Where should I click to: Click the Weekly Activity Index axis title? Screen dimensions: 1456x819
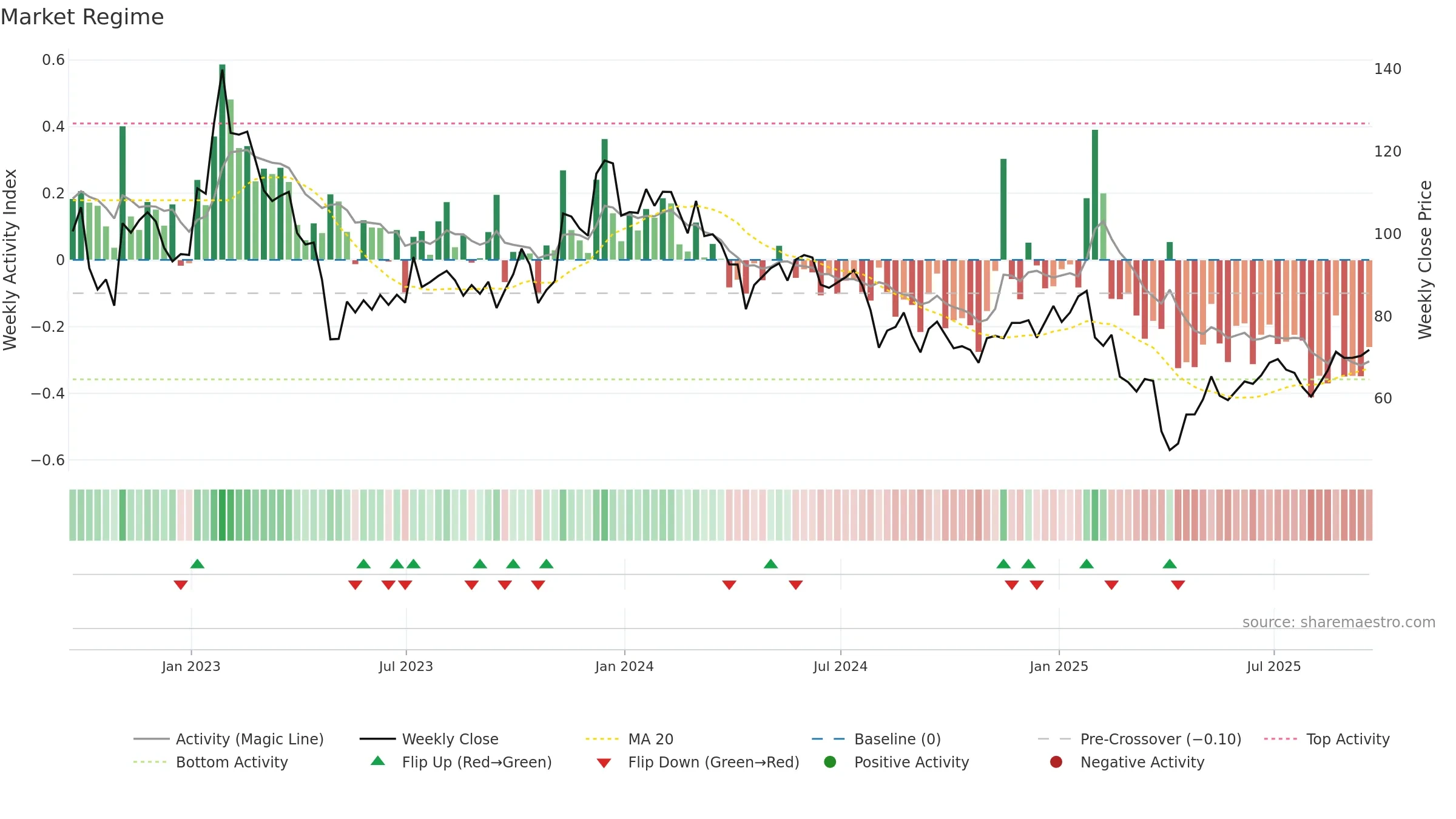10,260
